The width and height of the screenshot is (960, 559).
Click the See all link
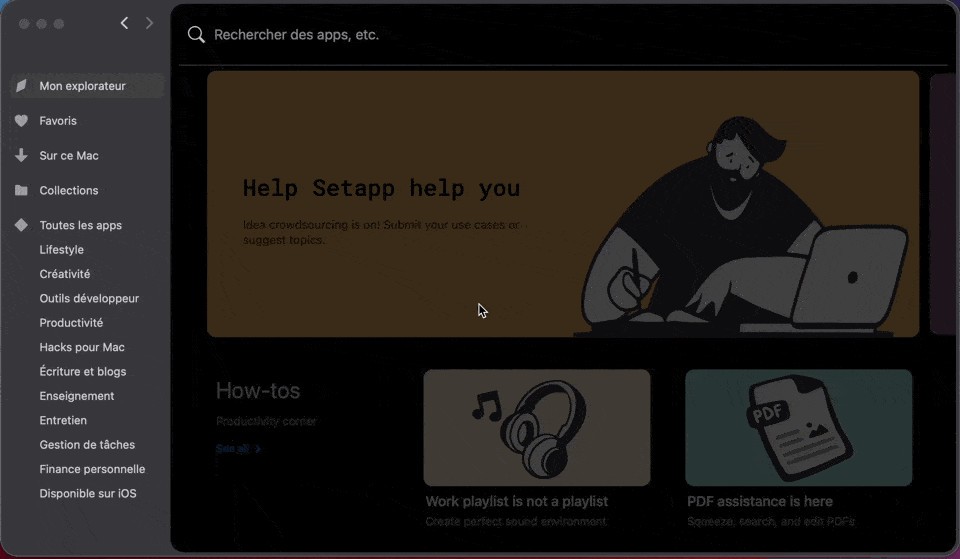click(x=238, y=449)
